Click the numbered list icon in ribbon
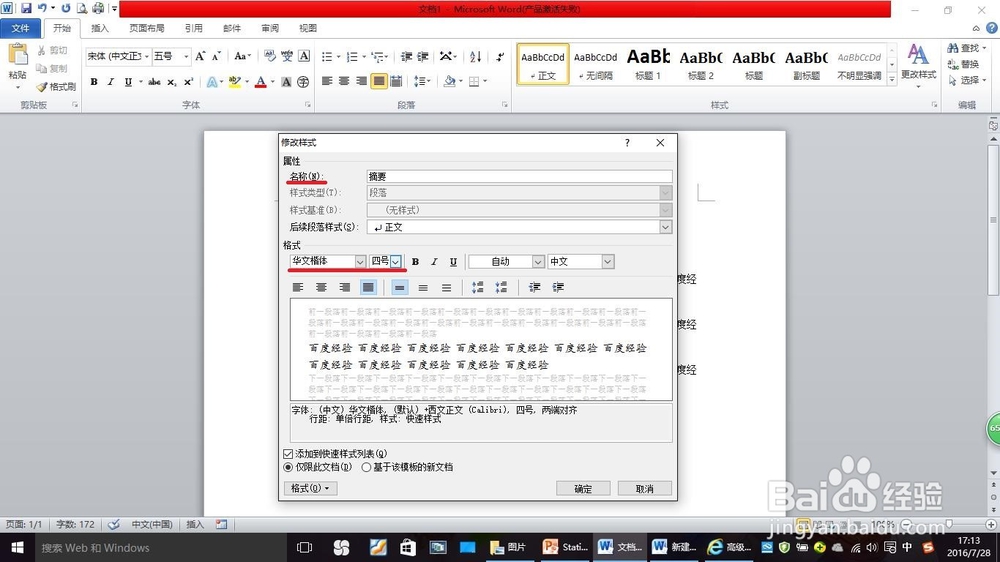The width and height of the screenshot is (1000, 562). (x=352, y=57)
